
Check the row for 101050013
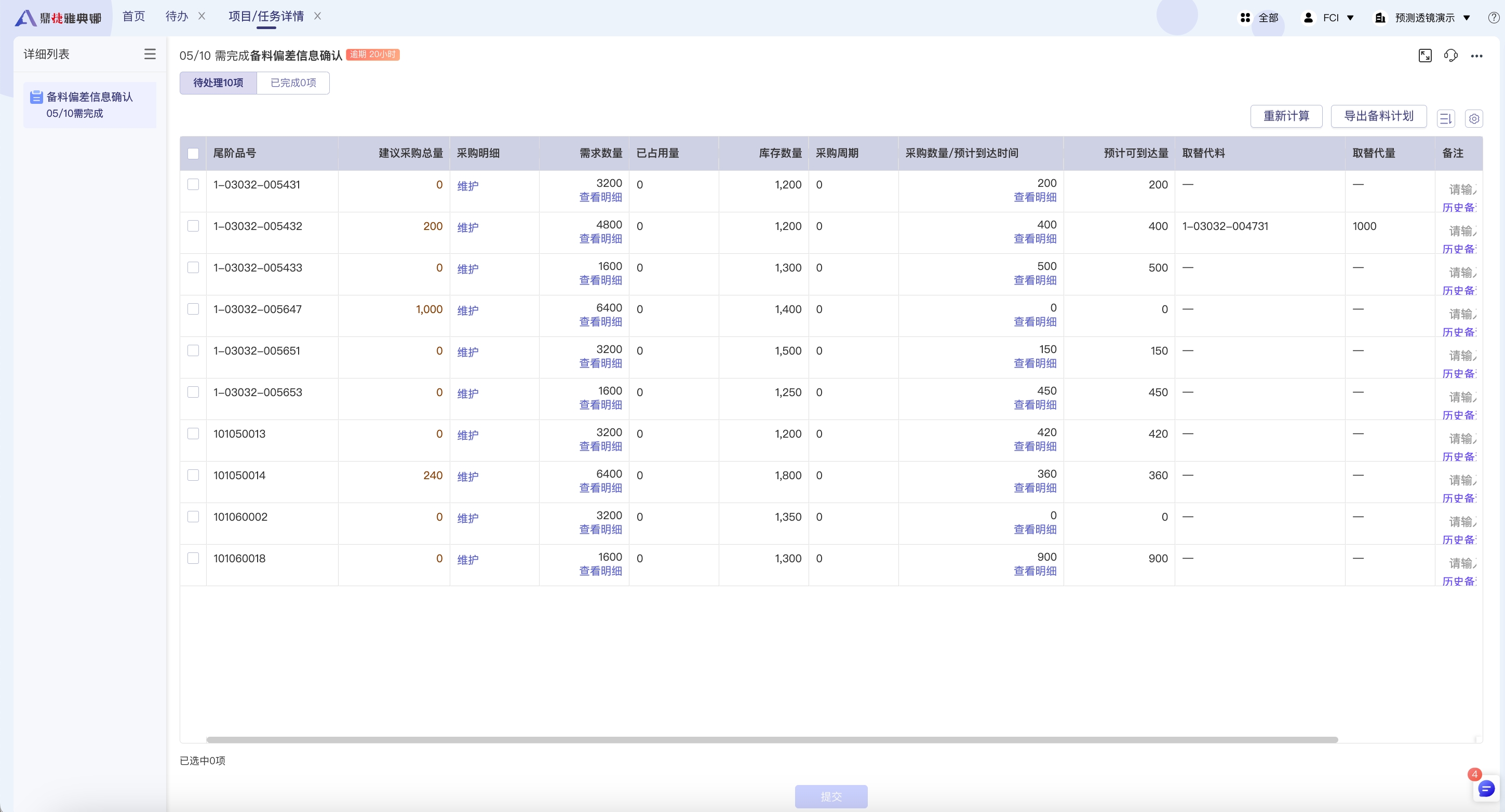(x=193, y=434)
